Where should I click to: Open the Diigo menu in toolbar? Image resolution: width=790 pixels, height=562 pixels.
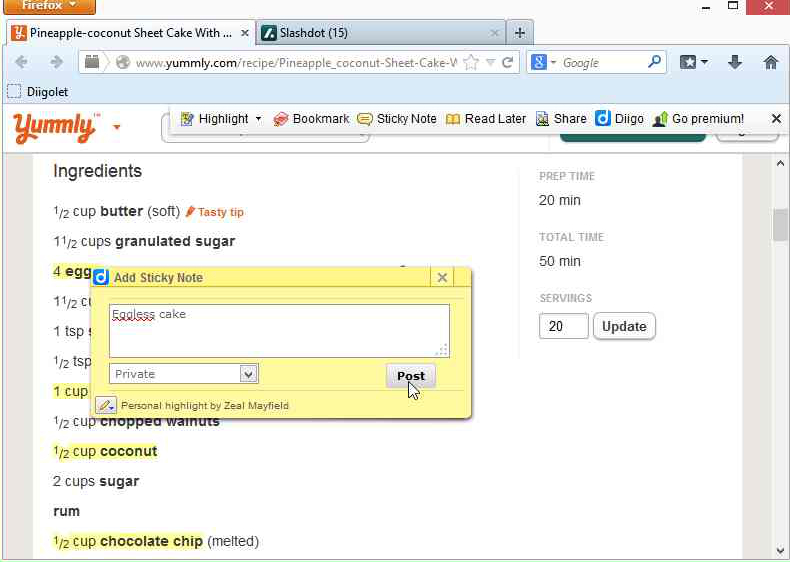(620, 119)
